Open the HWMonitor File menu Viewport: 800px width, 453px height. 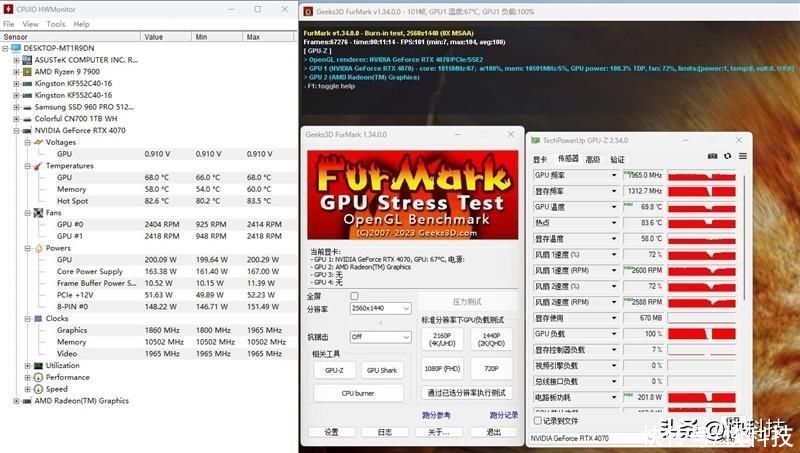9,24
